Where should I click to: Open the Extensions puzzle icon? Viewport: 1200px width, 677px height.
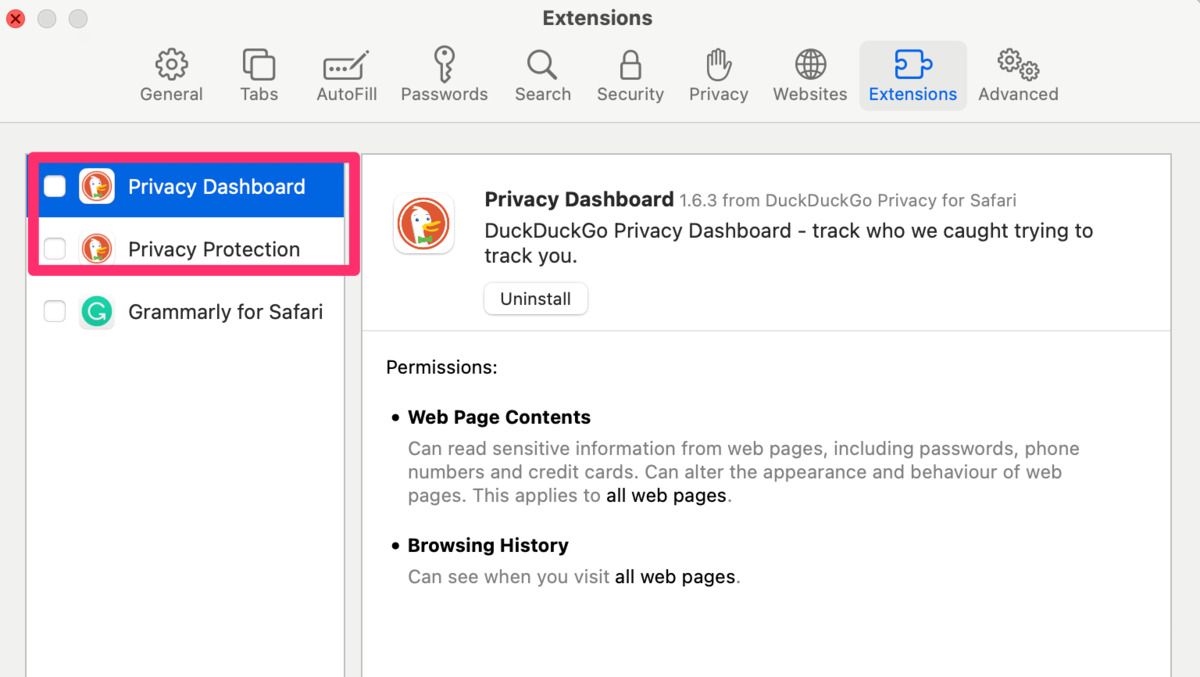pos(912,64)
